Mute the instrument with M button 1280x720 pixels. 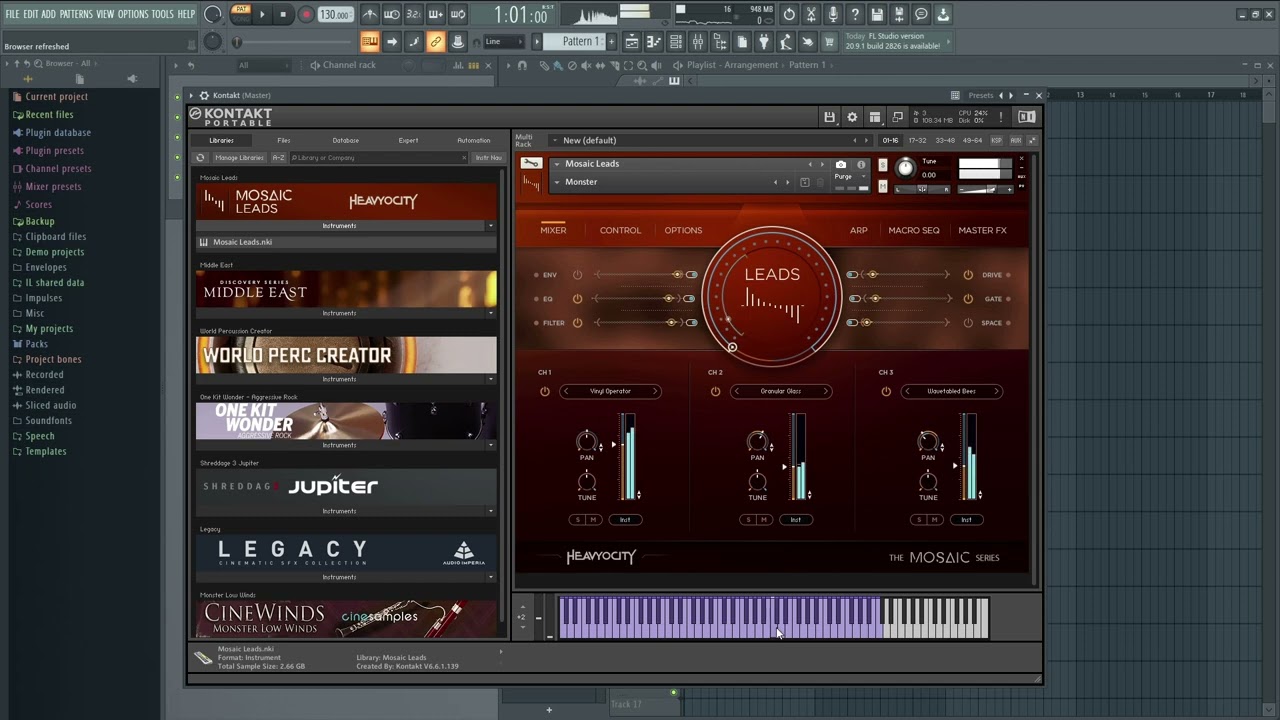tap(882, 187)
